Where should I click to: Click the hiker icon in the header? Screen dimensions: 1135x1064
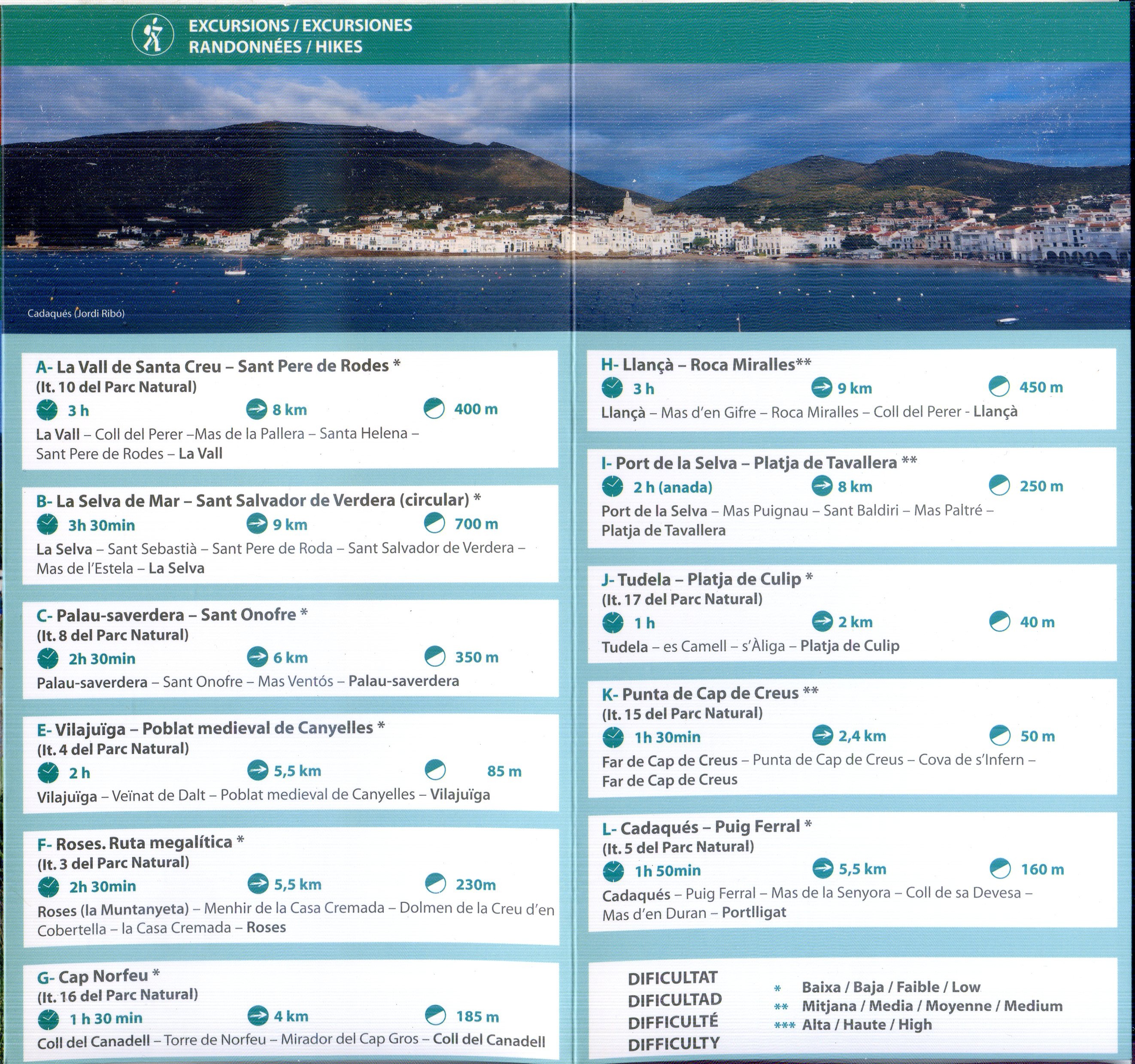click(152, 35)
